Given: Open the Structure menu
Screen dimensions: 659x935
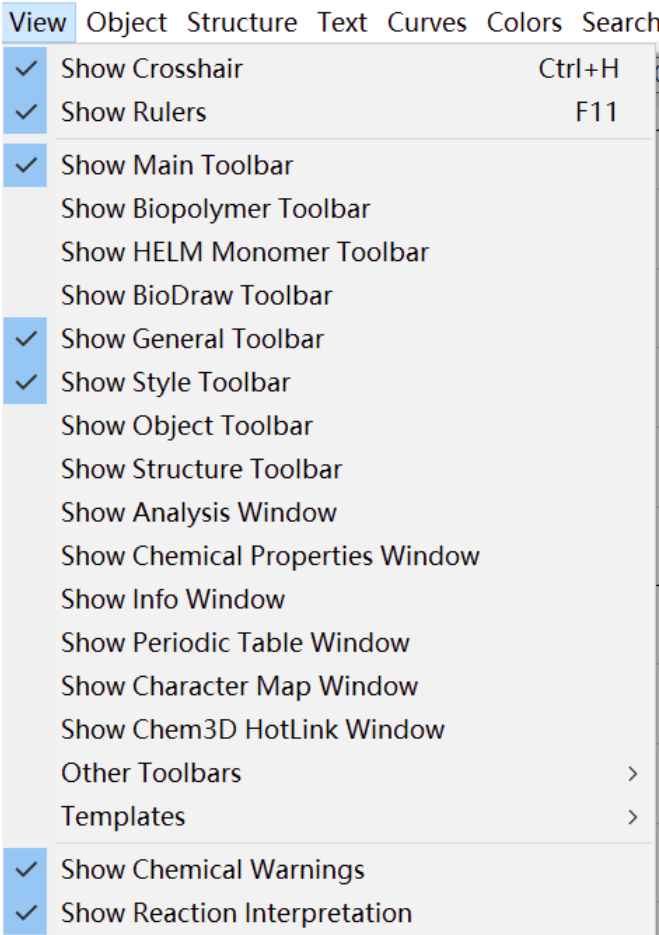Looking at the screenshot, I should coord(242,23).
